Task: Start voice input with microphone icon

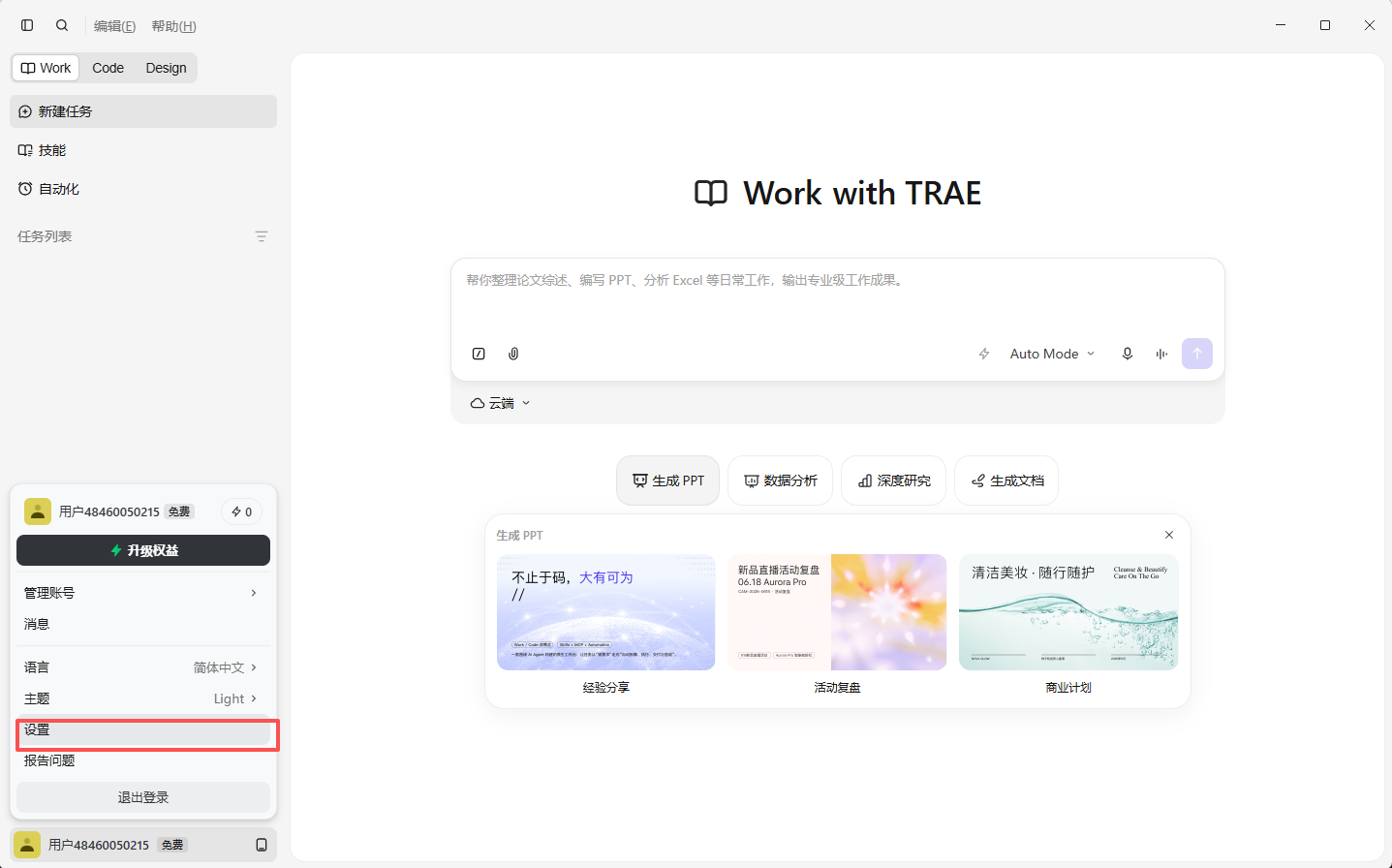Action: pos(1128,354)
